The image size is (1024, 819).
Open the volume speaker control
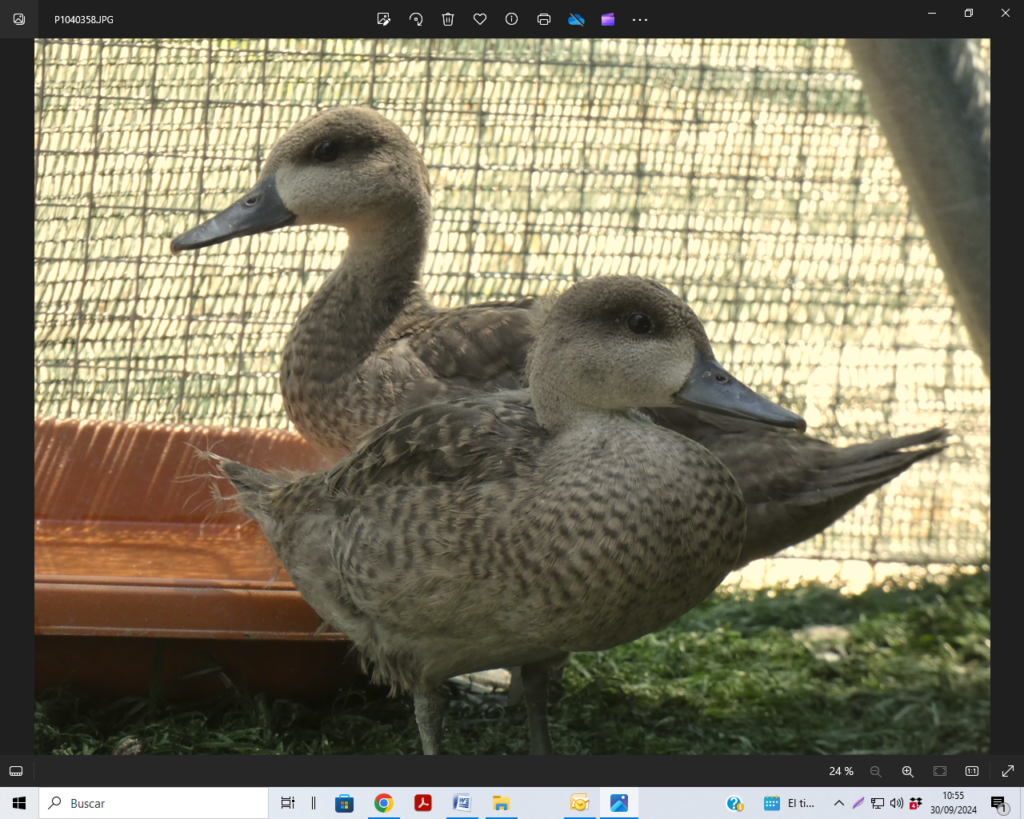[x=896, y=803]
